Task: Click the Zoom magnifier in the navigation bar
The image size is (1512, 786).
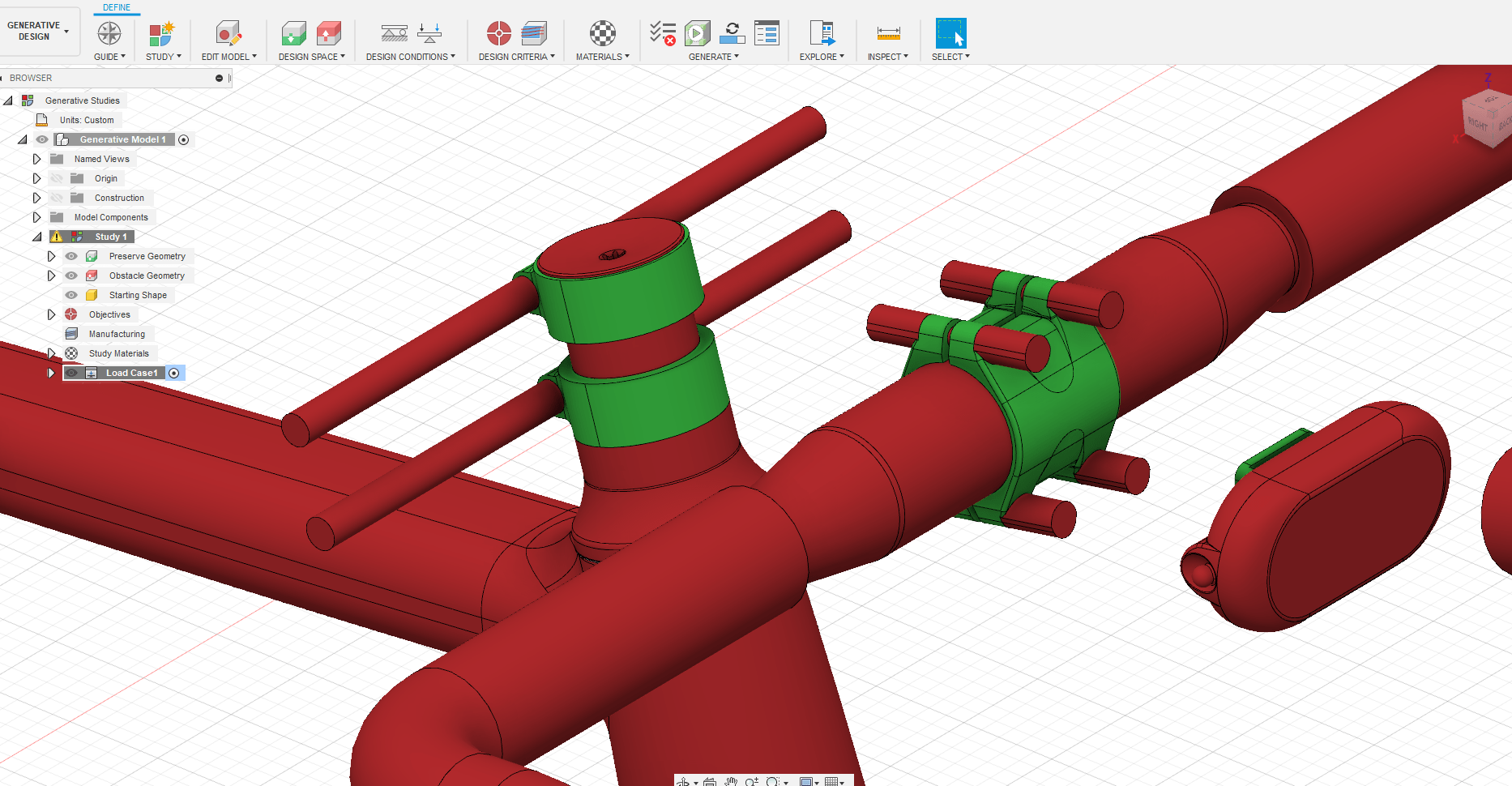Action: coord(752,780)
